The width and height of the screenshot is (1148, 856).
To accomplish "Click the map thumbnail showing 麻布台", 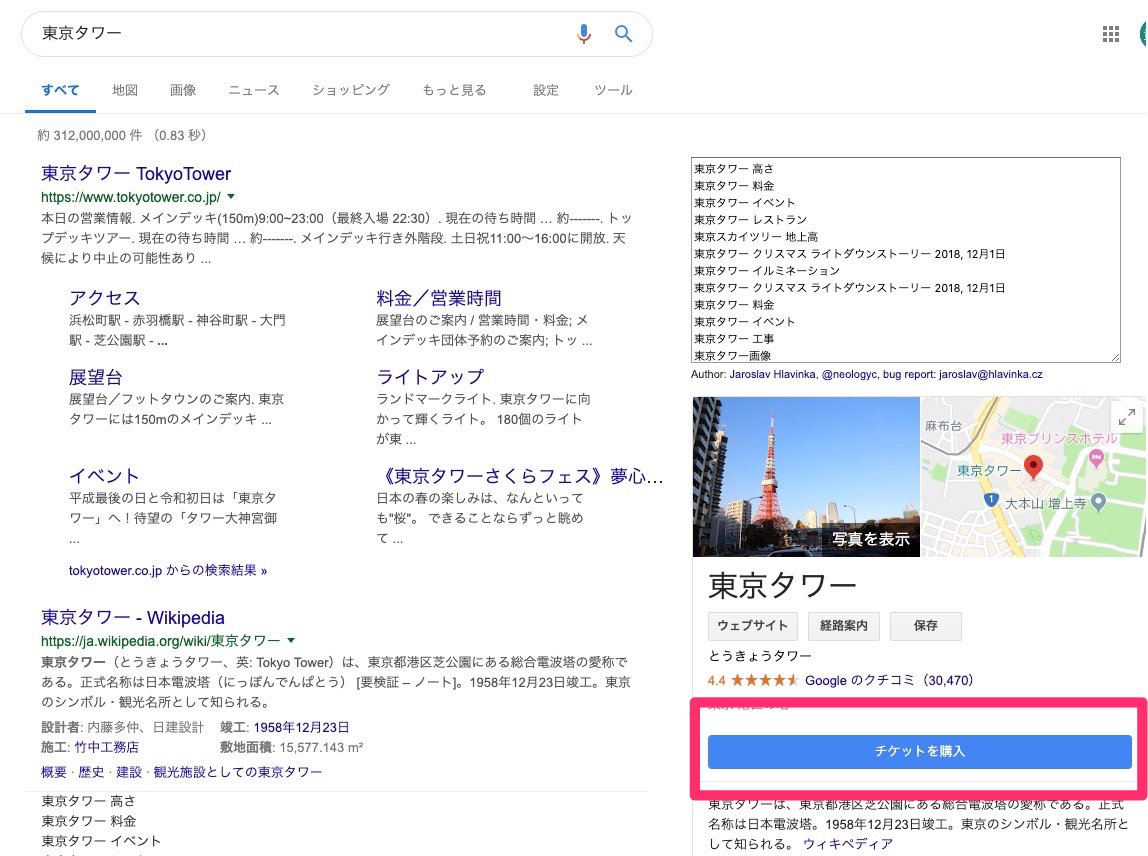I will pos(1032,477).
